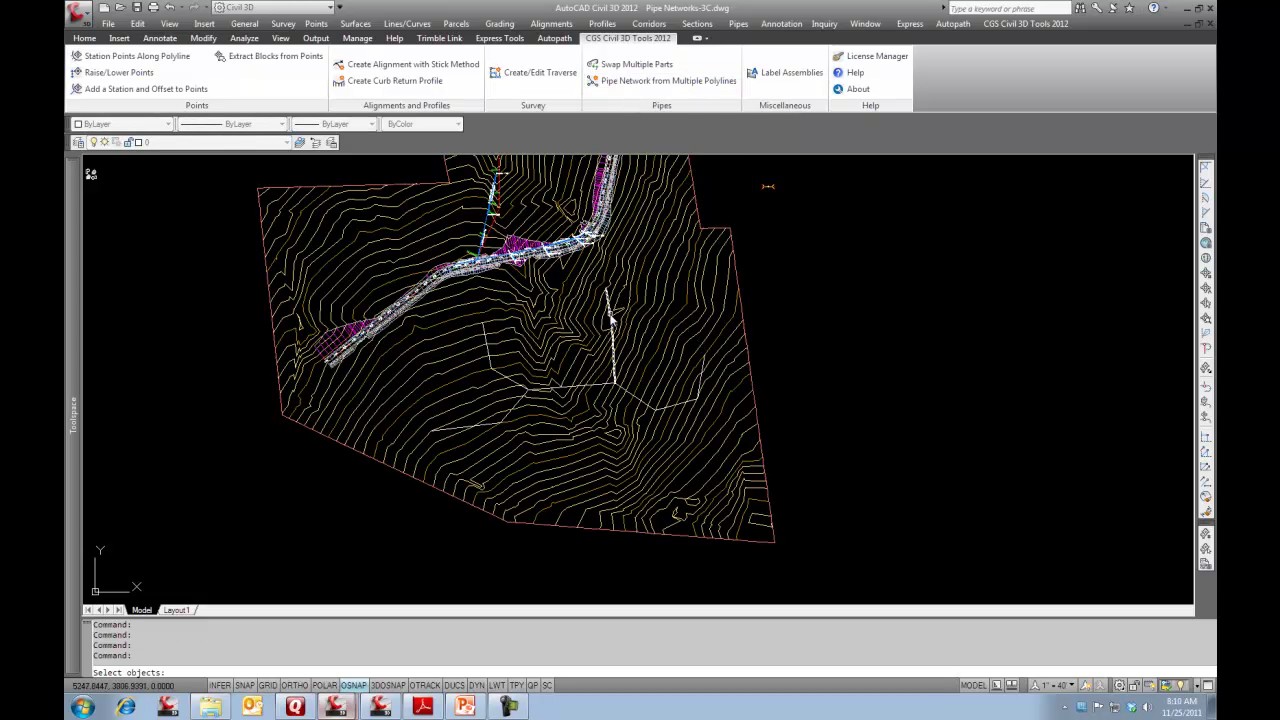The width and height of the screenshot is (1280, 720).
Task: Undo last action with the Undo arrow
Action: pos(169,7)
